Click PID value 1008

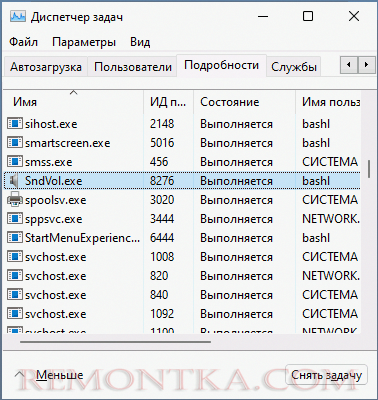coord(162,257)
